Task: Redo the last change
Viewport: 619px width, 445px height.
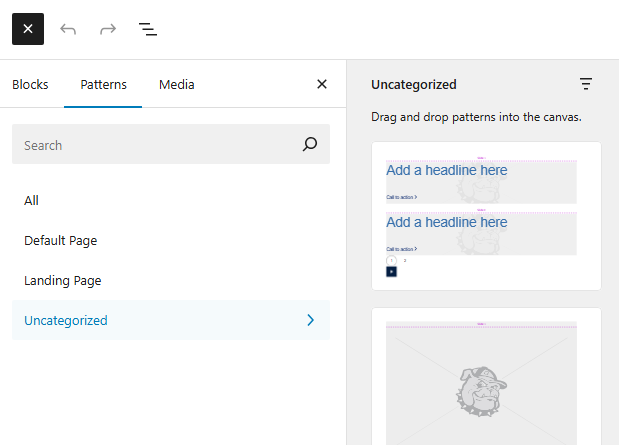Action: coord(108,29)
